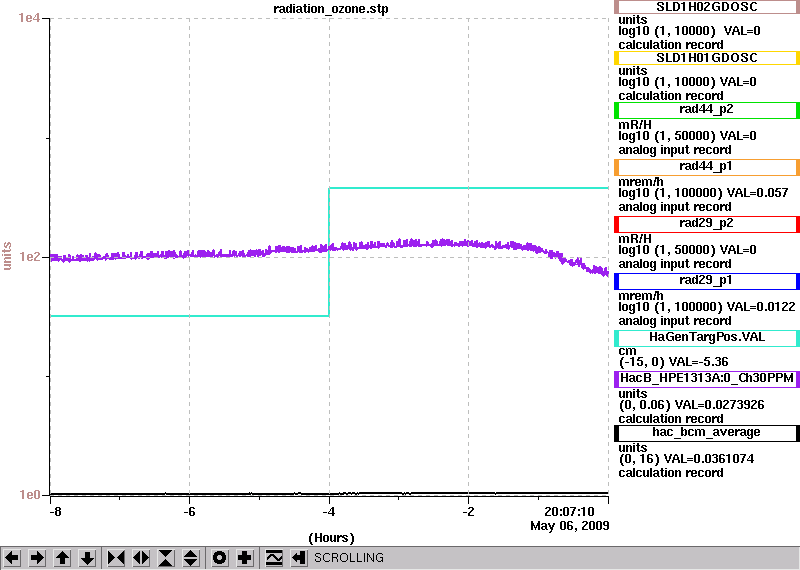
Task: Pan the graph down with down-arrow button
Action: (88, 558)
